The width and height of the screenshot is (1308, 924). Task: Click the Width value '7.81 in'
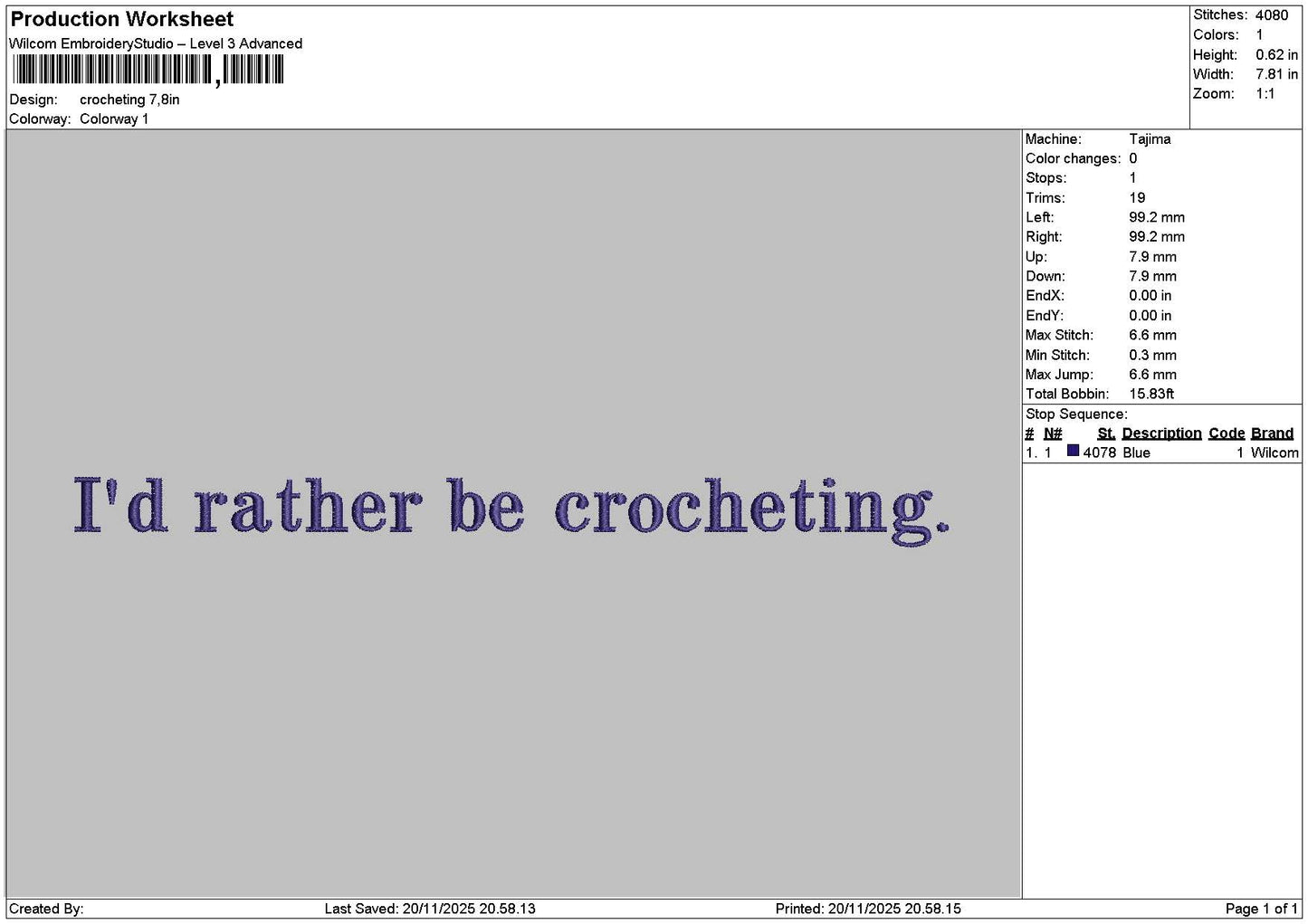1276,74
